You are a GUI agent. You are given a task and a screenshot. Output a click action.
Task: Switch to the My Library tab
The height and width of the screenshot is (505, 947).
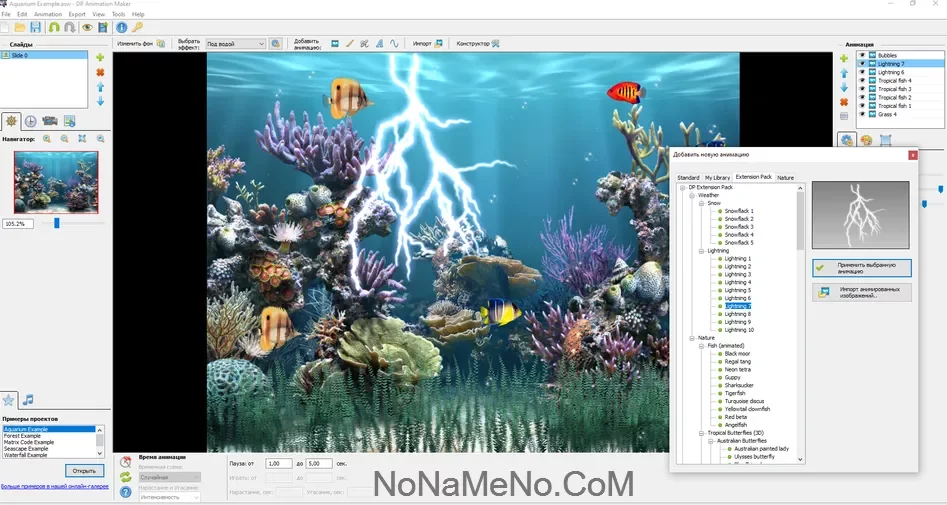(x=717, y=177)
